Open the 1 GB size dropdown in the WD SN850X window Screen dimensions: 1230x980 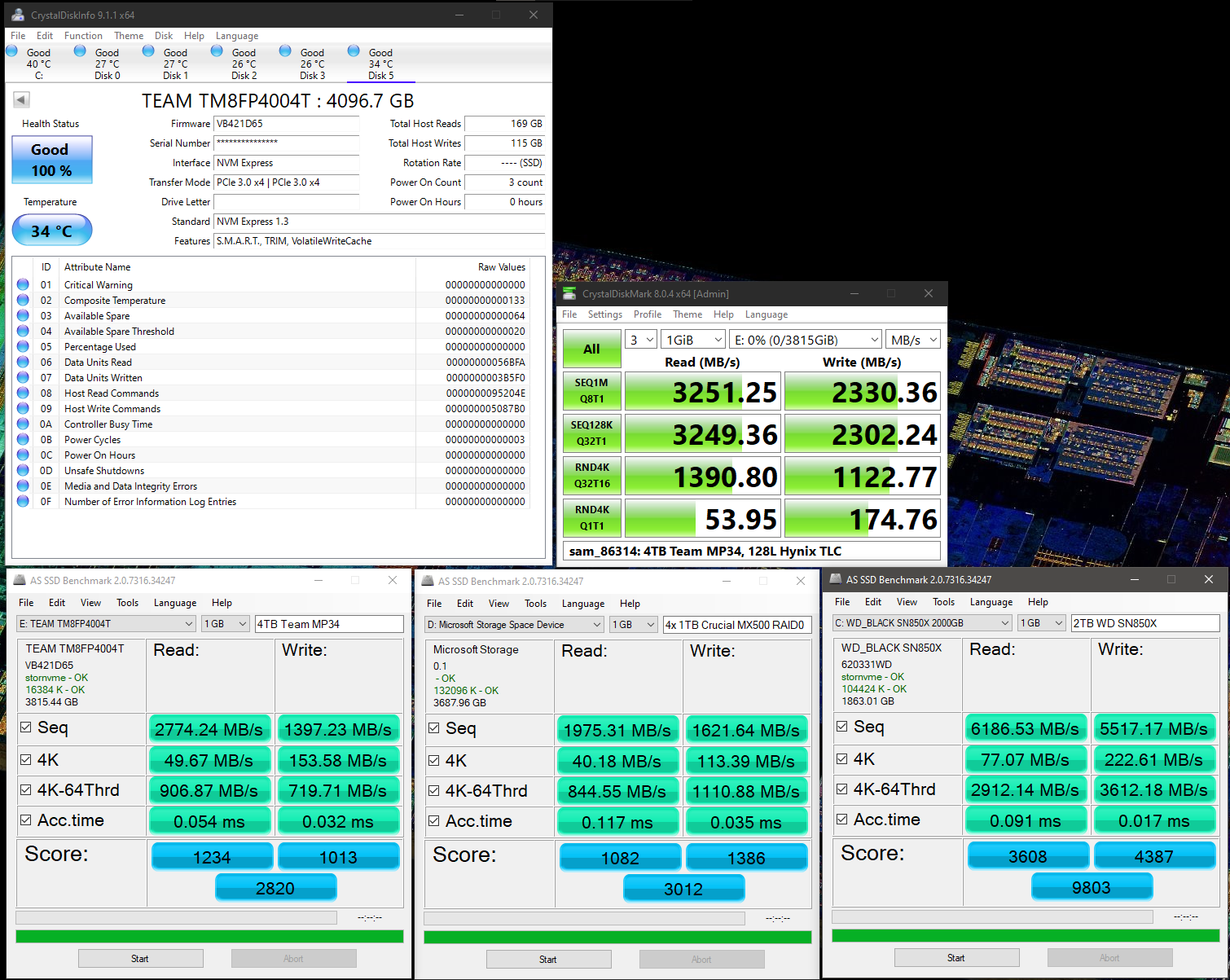[1041, 623]
